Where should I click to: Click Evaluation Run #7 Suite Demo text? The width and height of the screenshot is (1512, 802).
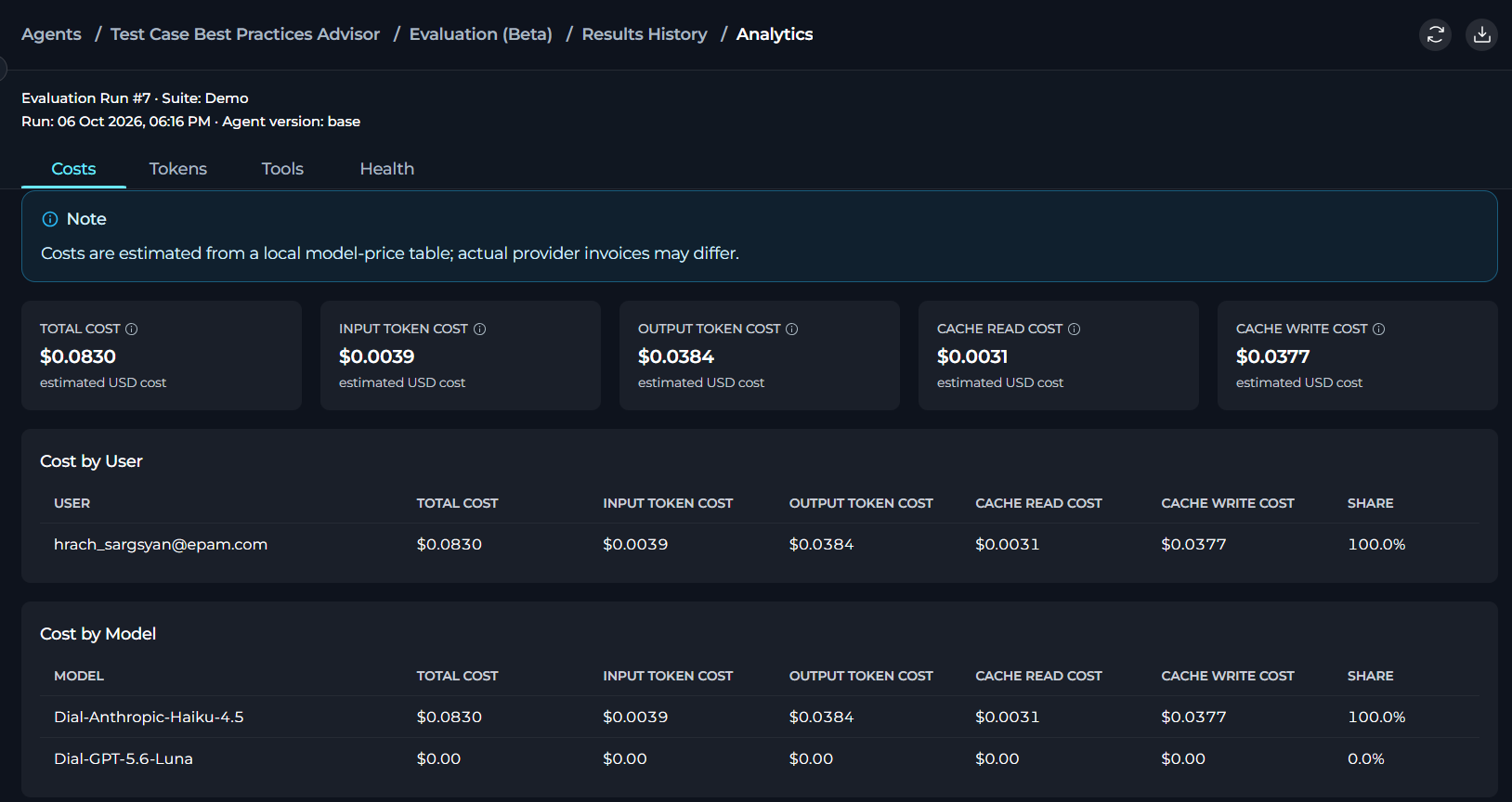click(x=135, y=98)
